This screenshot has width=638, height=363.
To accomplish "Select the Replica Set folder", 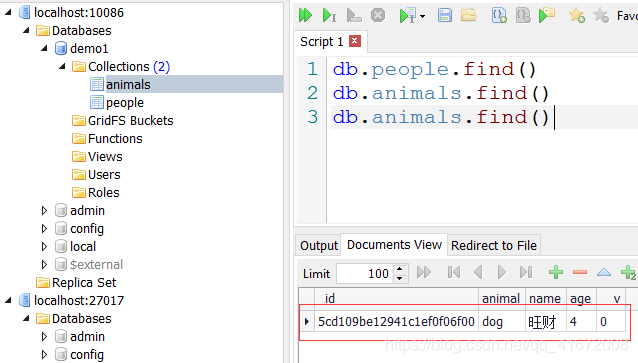I will click(84, 282).
